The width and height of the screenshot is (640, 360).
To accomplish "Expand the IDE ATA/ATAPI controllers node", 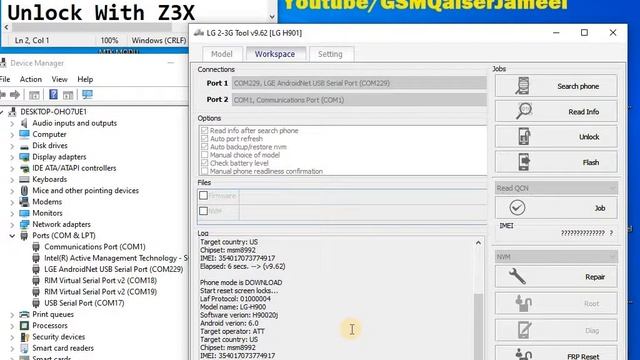I will 12,168.
